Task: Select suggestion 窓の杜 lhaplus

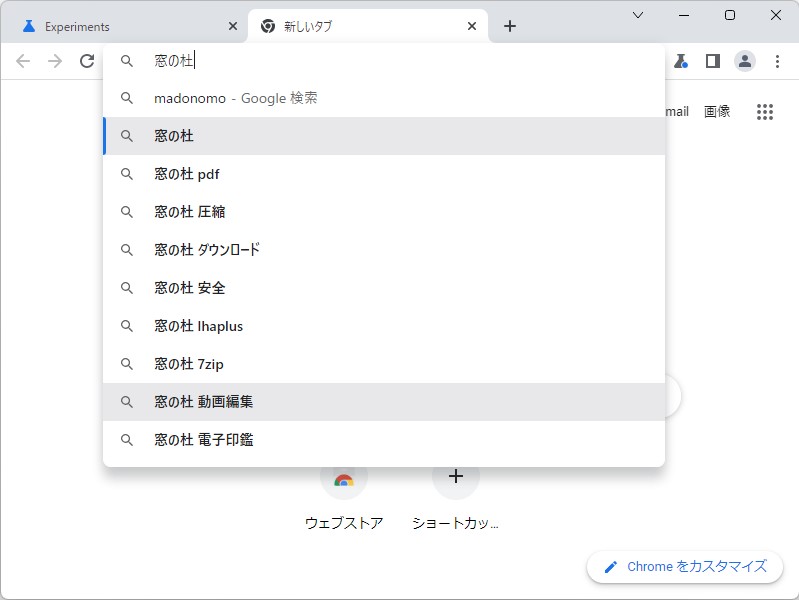Action: pos(384,326)
